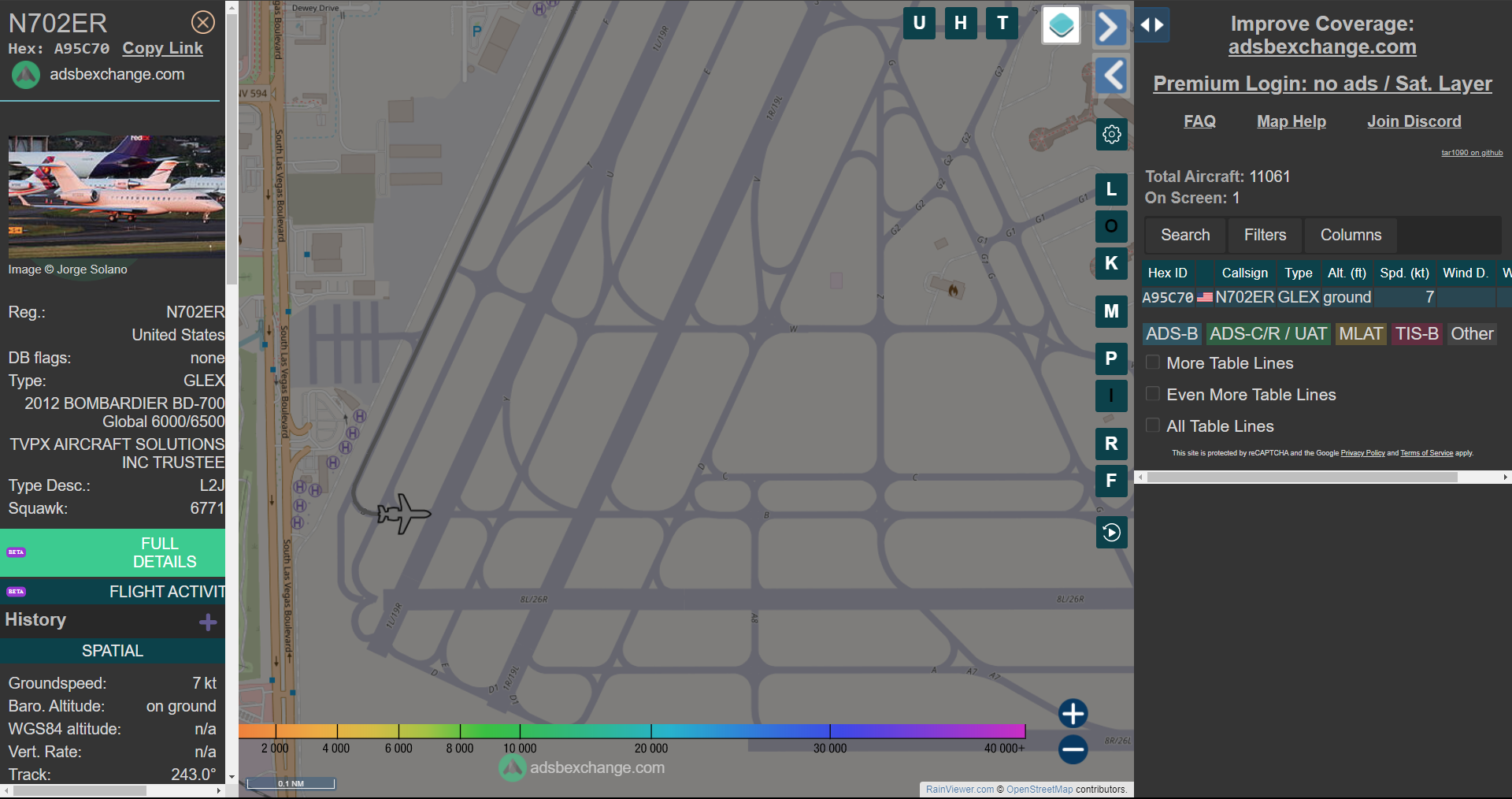Expand the History section with plus
Viewport: 1512px width, 799px height.
pos(208,622)
